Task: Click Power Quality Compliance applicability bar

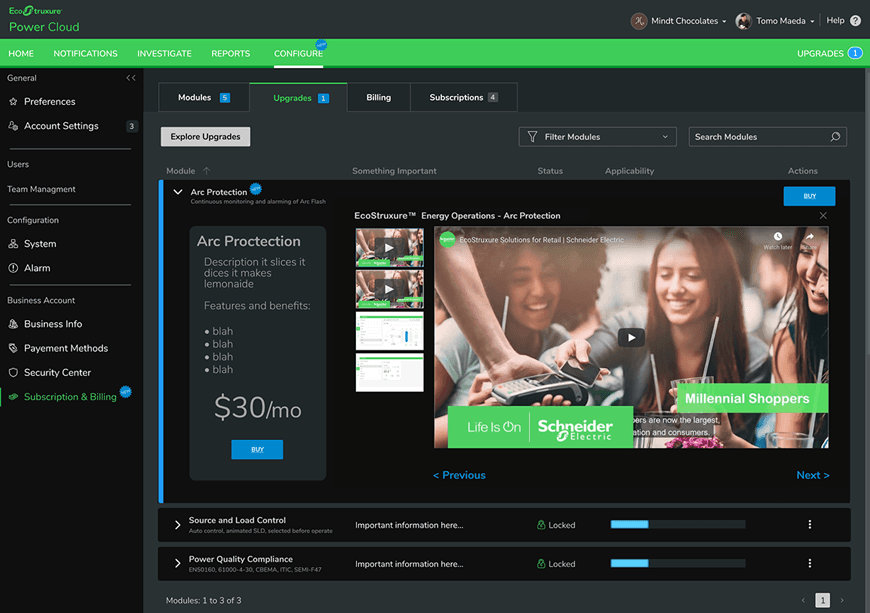Action: click(677, 563)
